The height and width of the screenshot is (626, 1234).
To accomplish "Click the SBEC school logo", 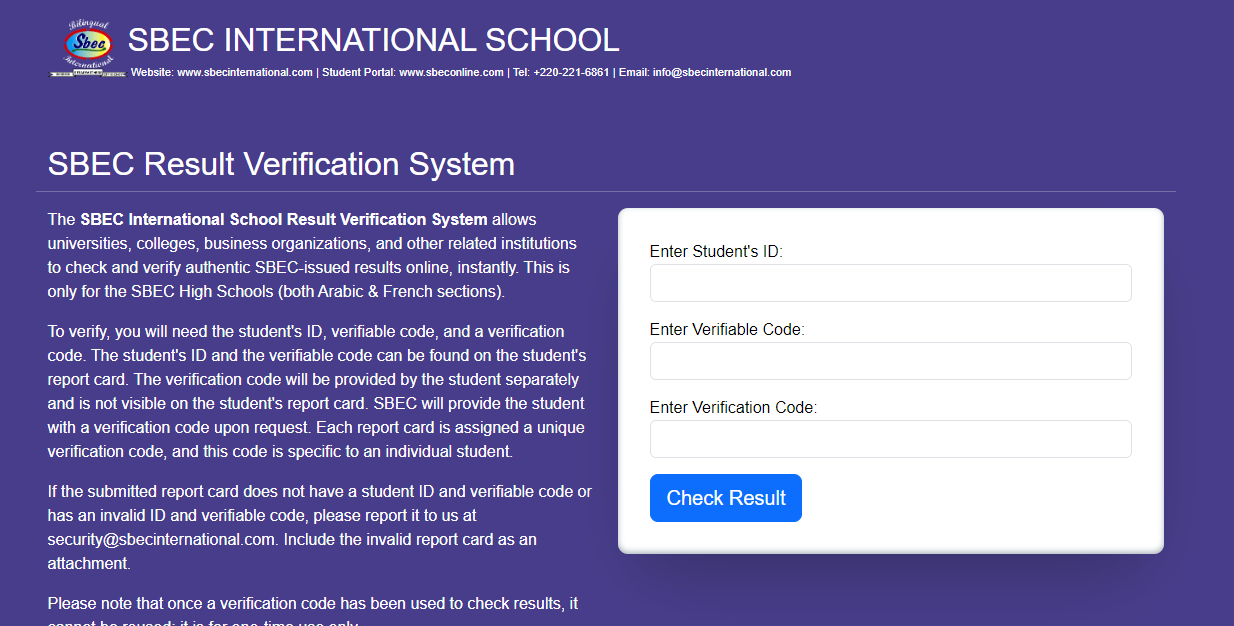I will [87, 48].
